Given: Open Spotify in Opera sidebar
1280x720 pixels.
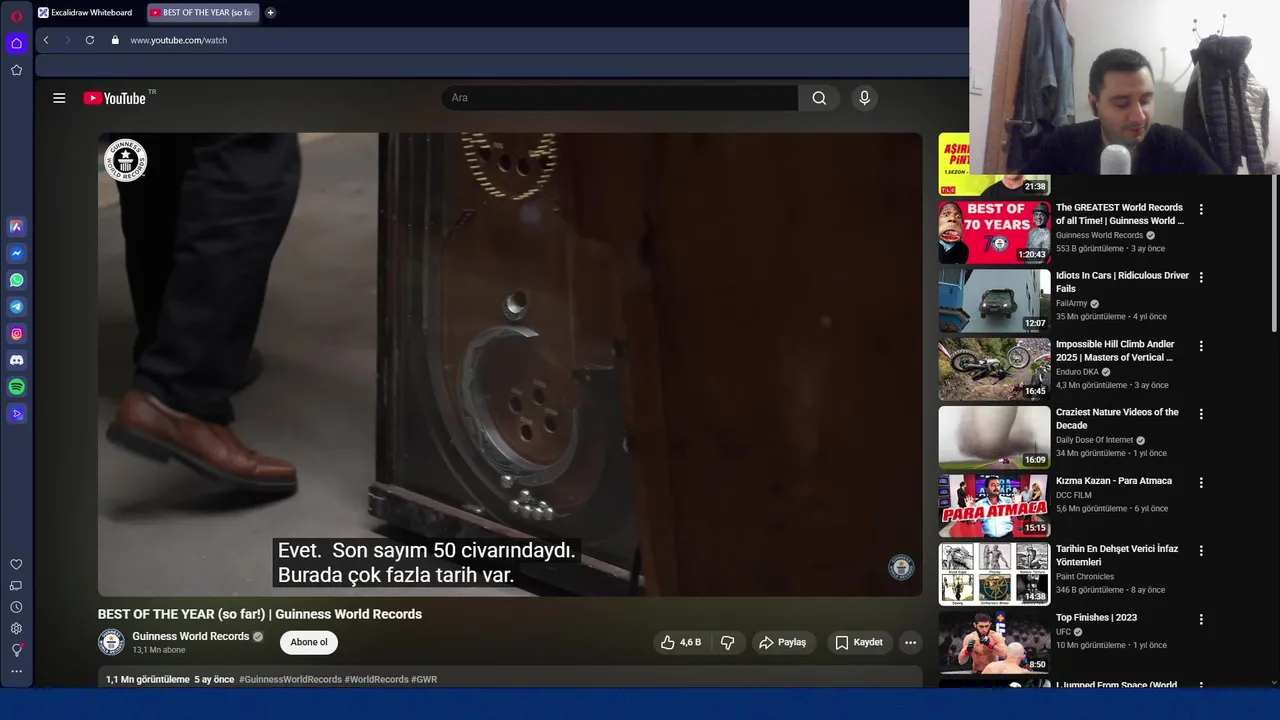Looking at the screenshot, I should (16, 387).
